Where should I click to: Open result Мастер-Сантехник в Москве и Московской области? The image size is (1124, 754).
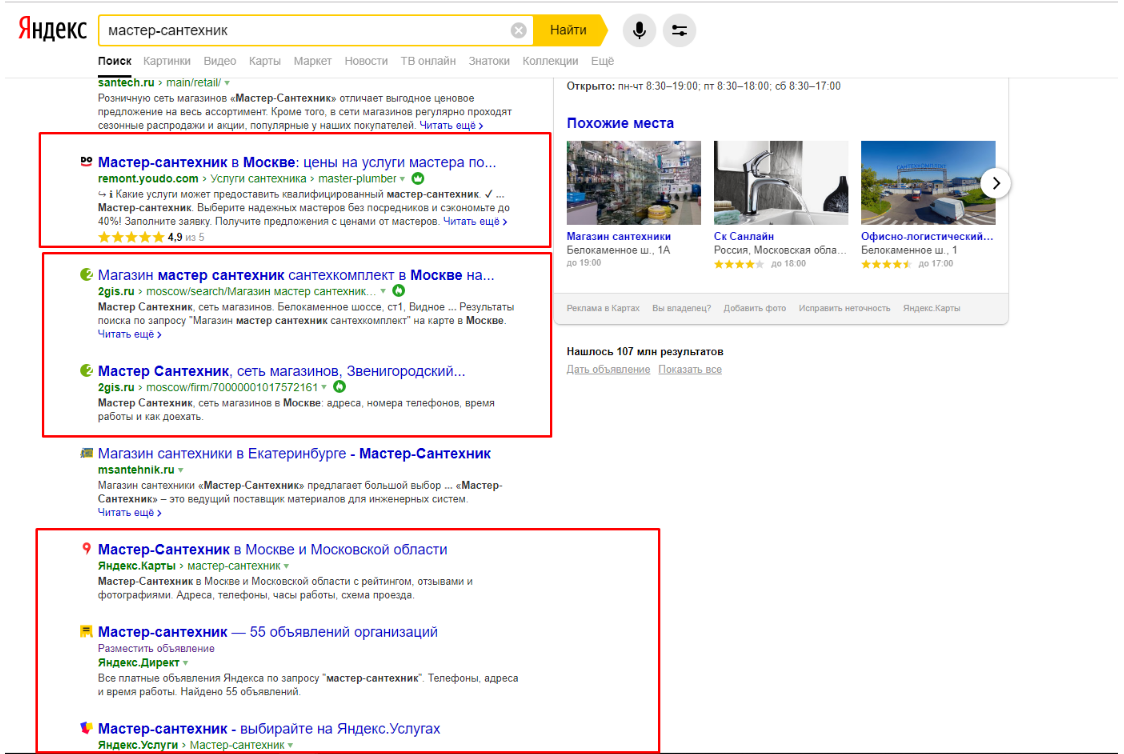[x=272, y=550]
